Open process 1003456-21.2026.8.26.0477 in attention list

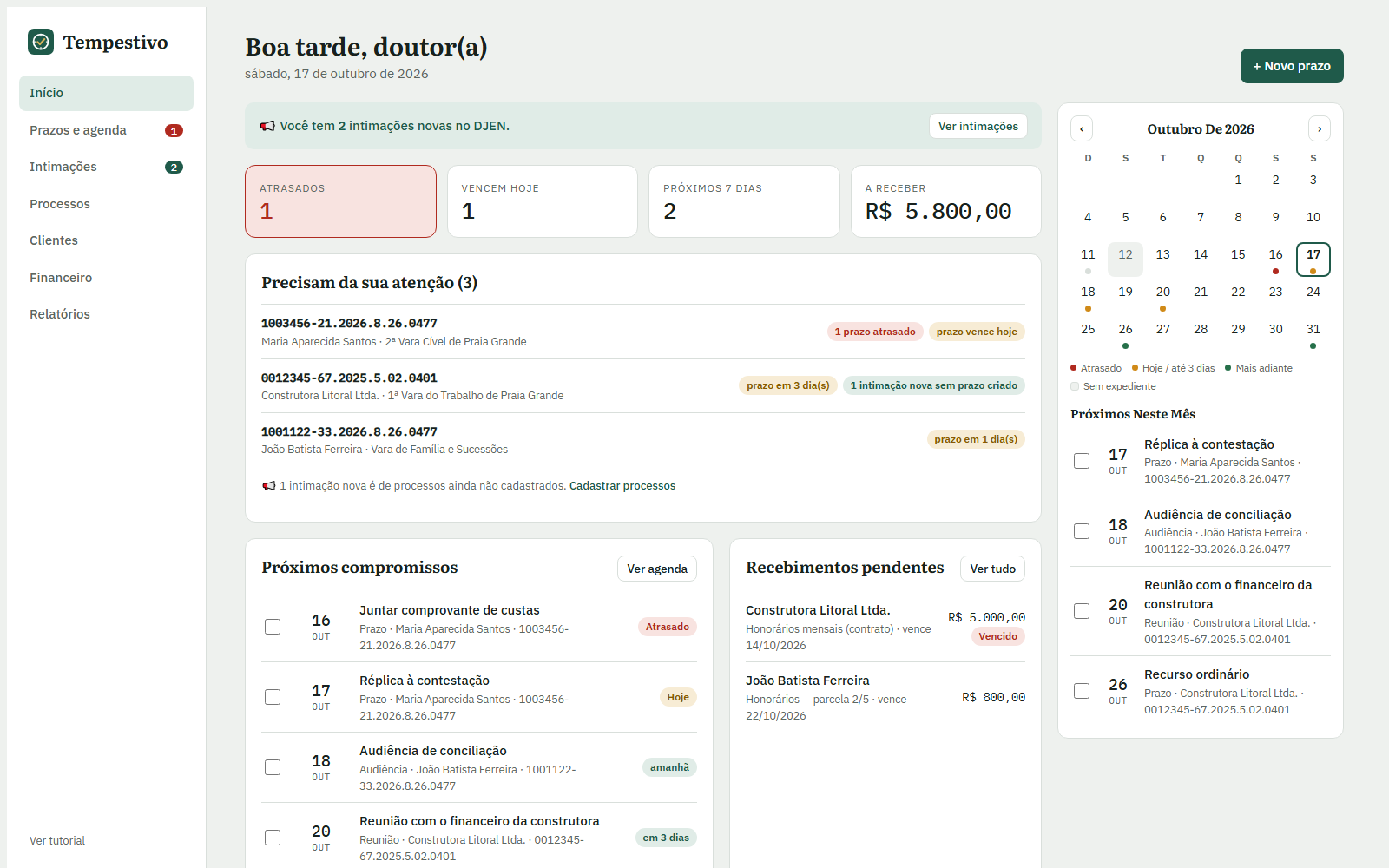(643, 332)
